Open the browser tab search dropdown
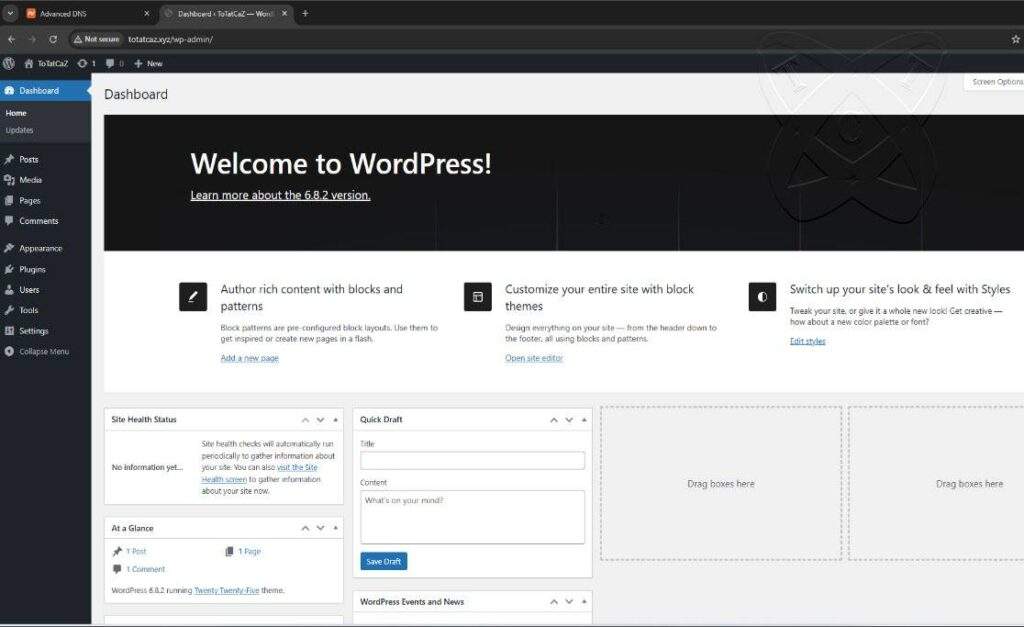Viewport: 1024px width, 627px height. [10, 13]
